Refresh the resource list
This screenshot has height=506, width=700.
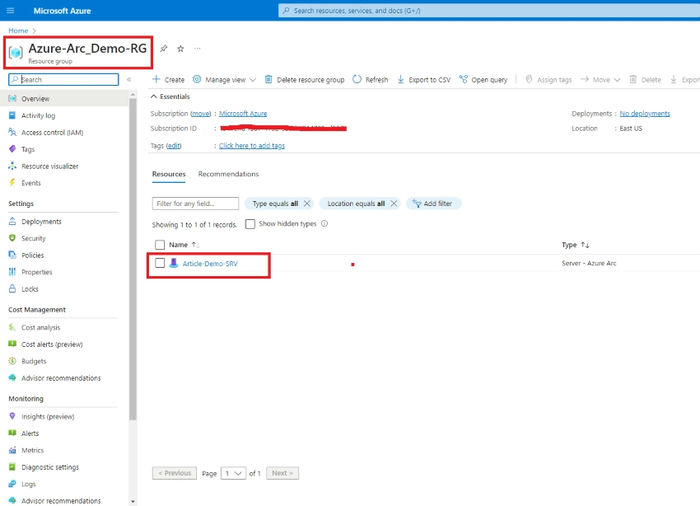[x=370, y=79]
